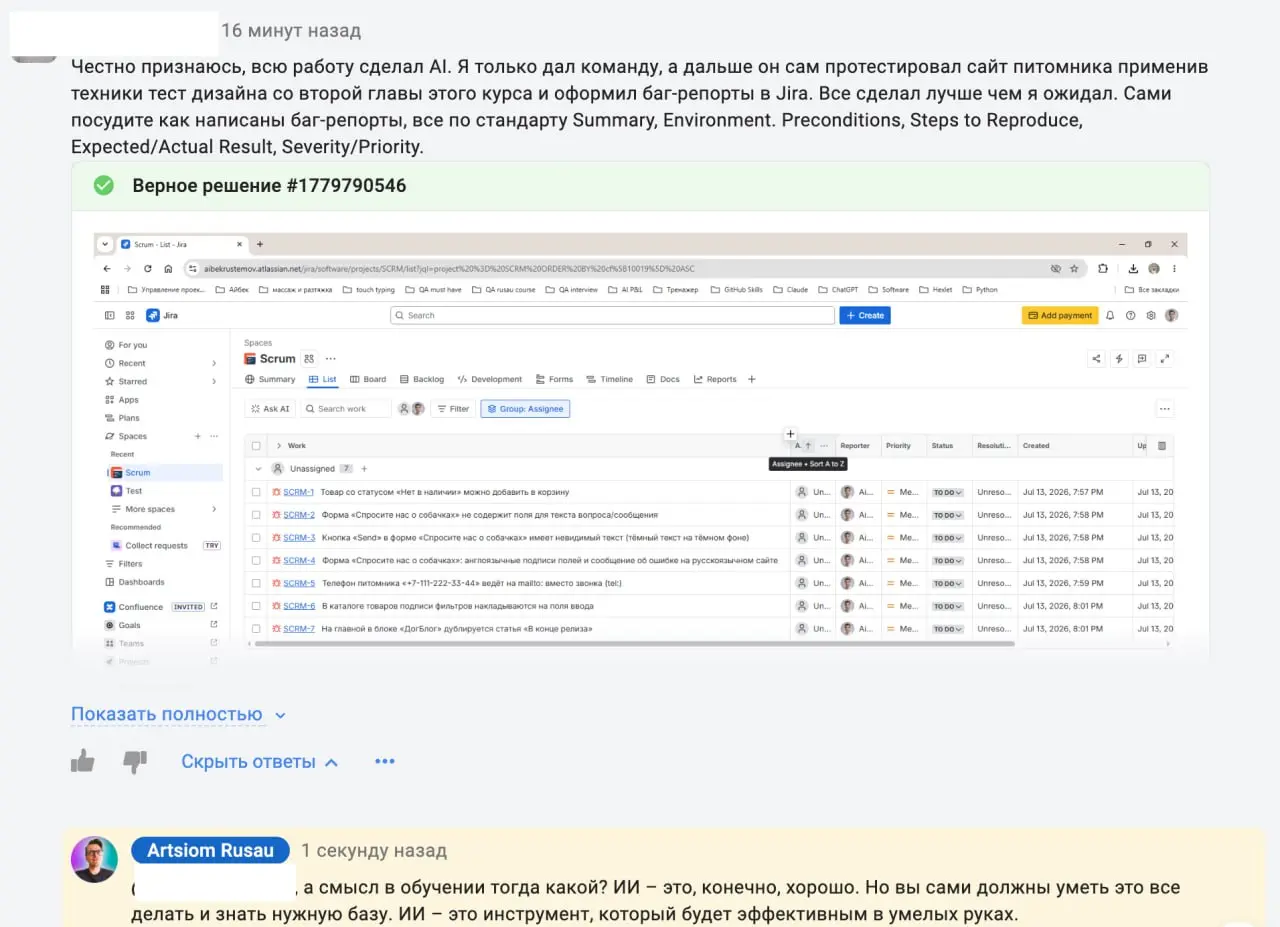Image resolution: width=1280 pixels, height=927 pixels.
Task: Open a new browser tab with plus
Action: (260, 244)
